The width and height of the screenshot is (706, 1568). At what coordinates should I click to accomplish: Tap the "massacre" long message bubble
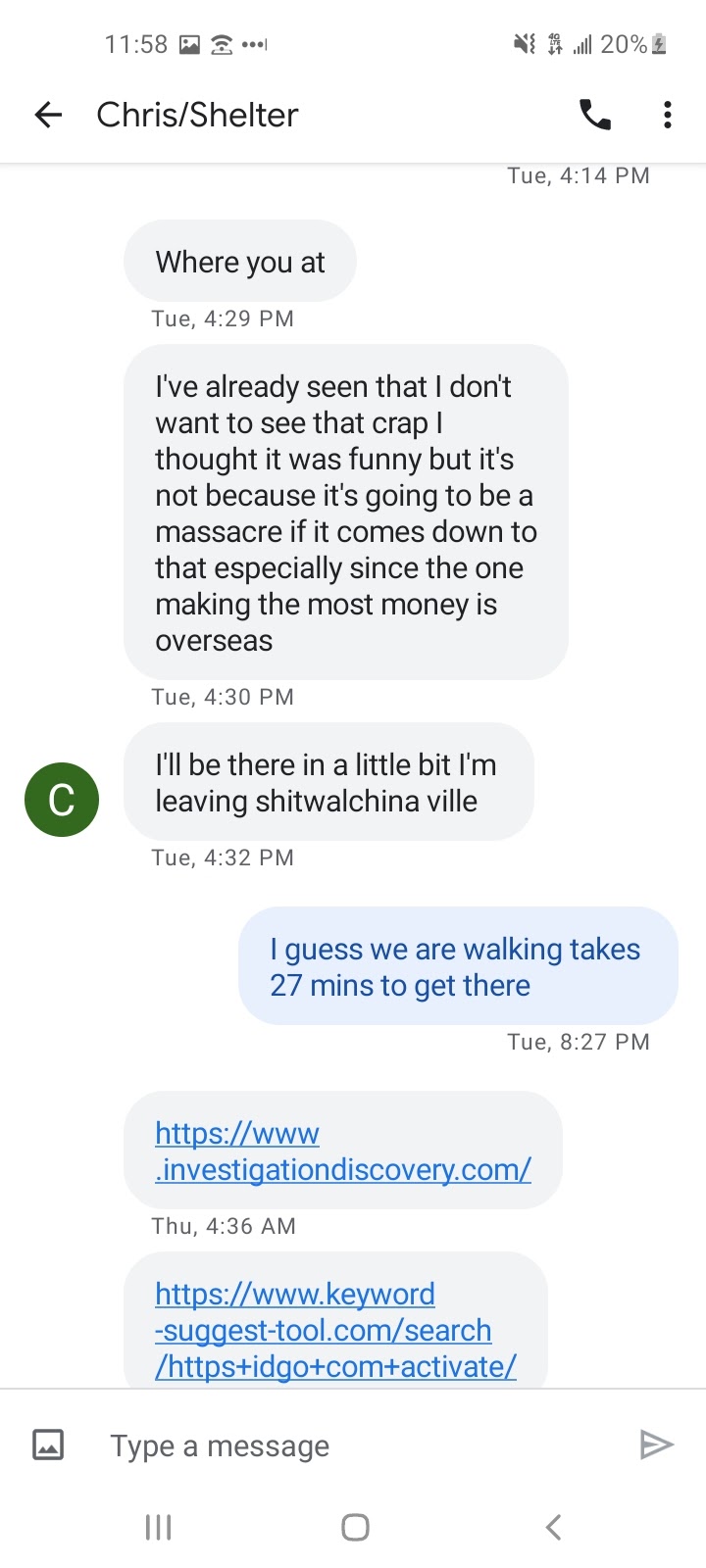pos(345,513)
